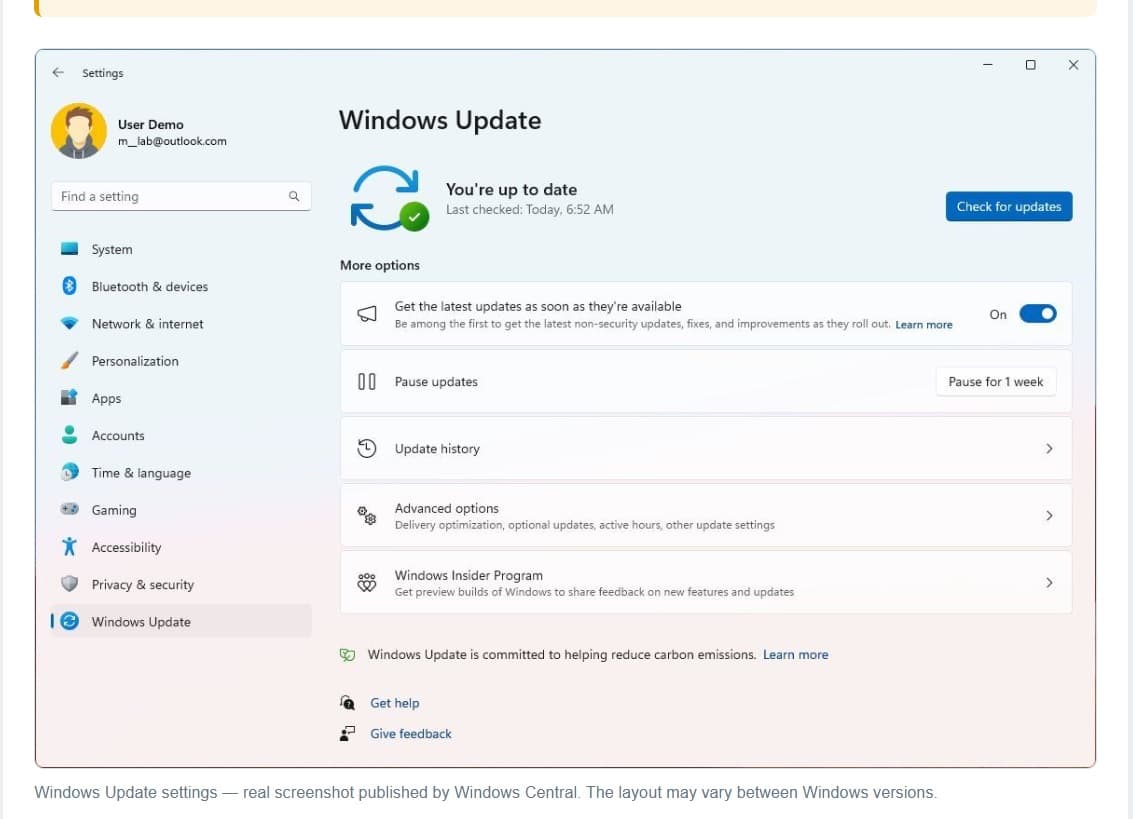Open the User Demo profile avatar

(x=79, y=130)
